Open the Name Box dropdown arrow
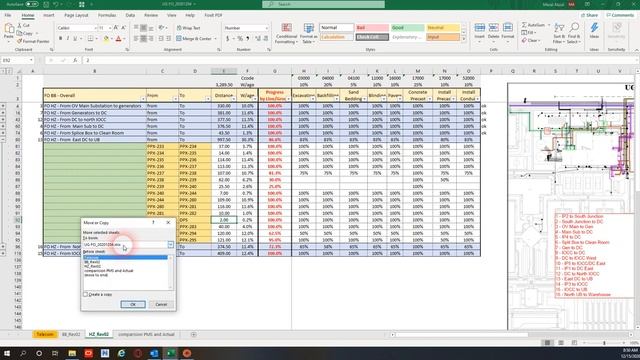The height and width of the screenshot is (360, 640). 31,60
